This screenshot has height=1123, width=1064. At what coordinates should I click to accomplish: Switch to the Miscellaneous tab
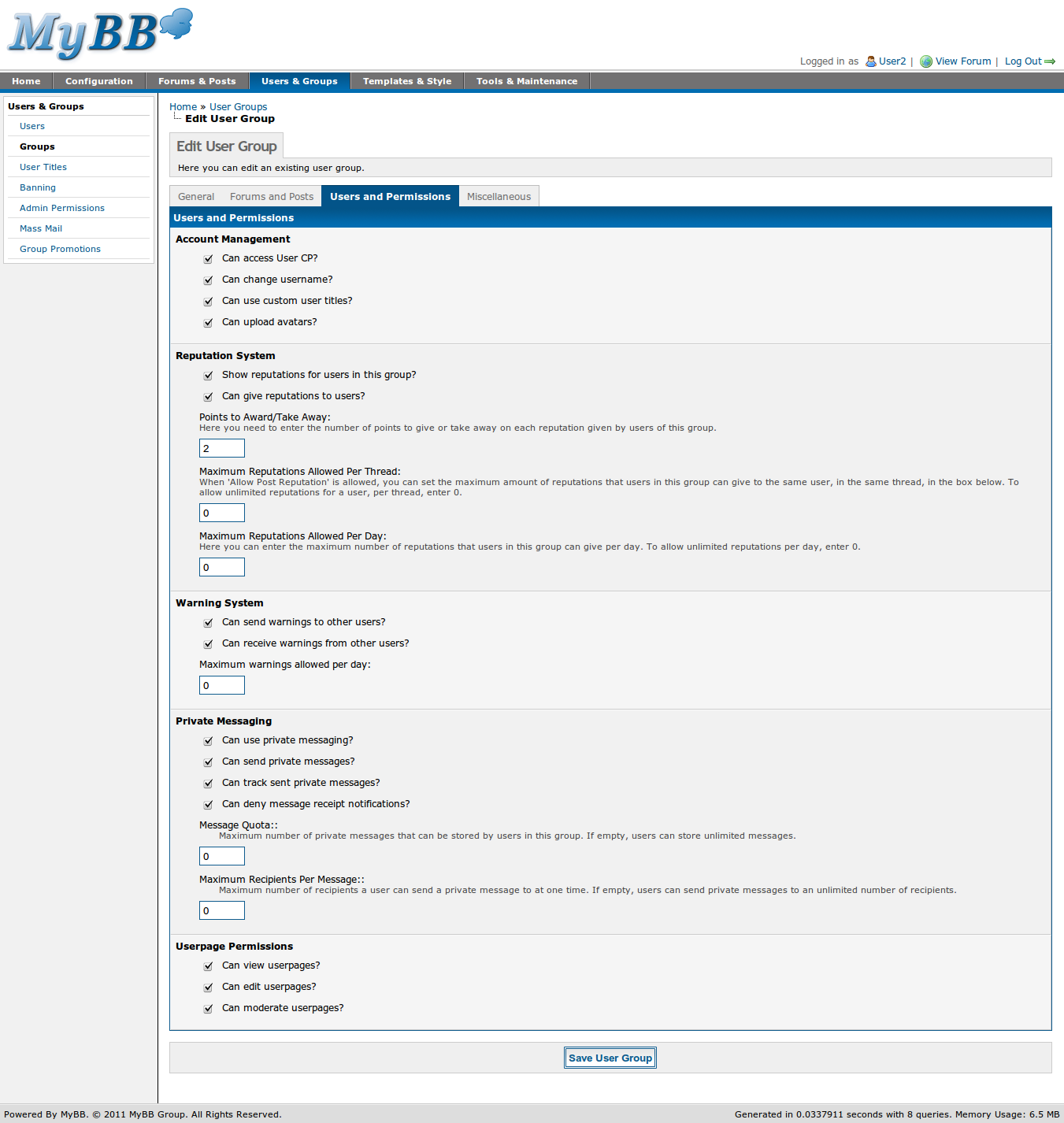point(499,197)
